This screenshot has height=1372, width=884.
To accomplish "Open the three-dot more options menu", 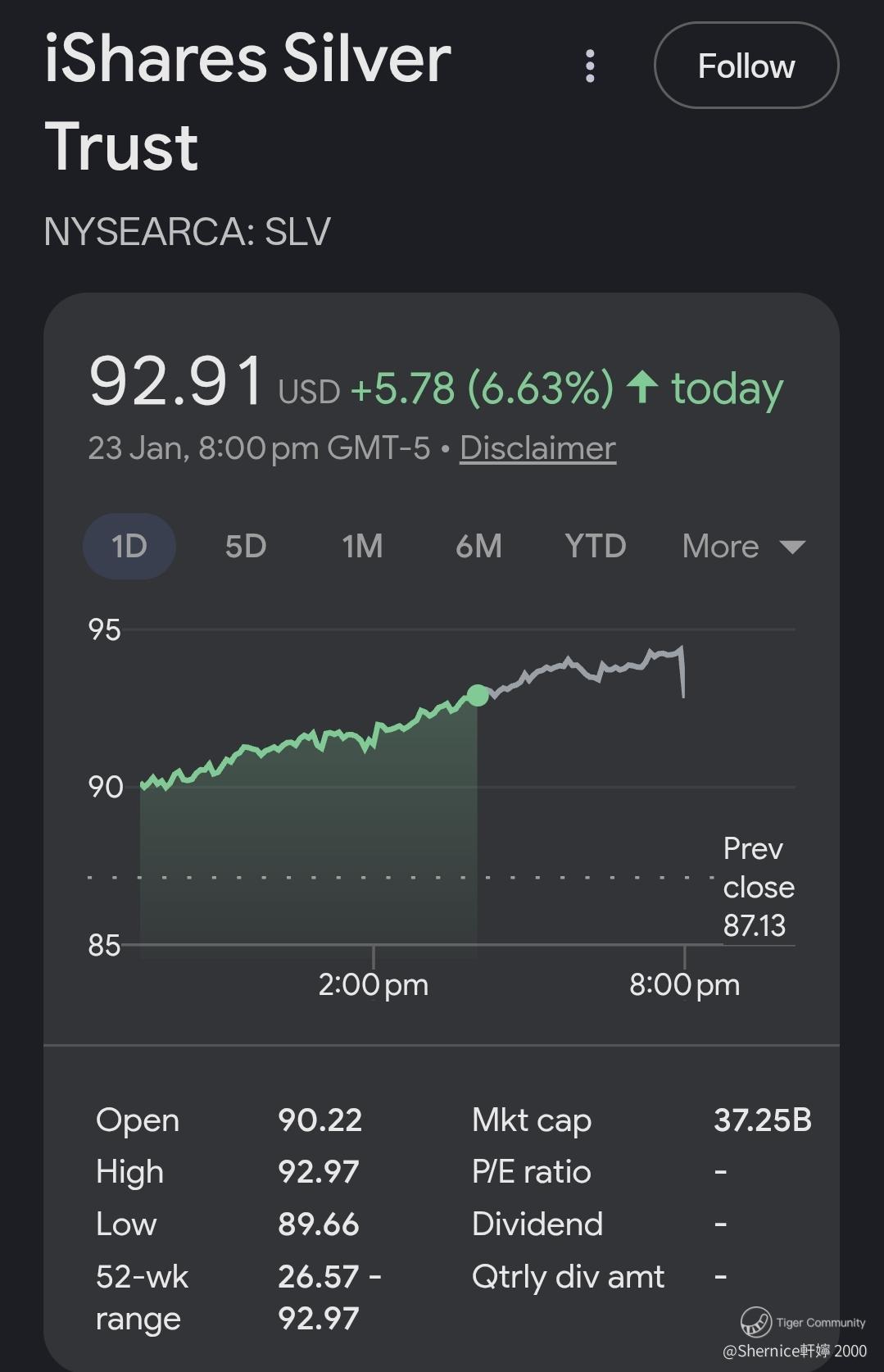I will 590,66.
